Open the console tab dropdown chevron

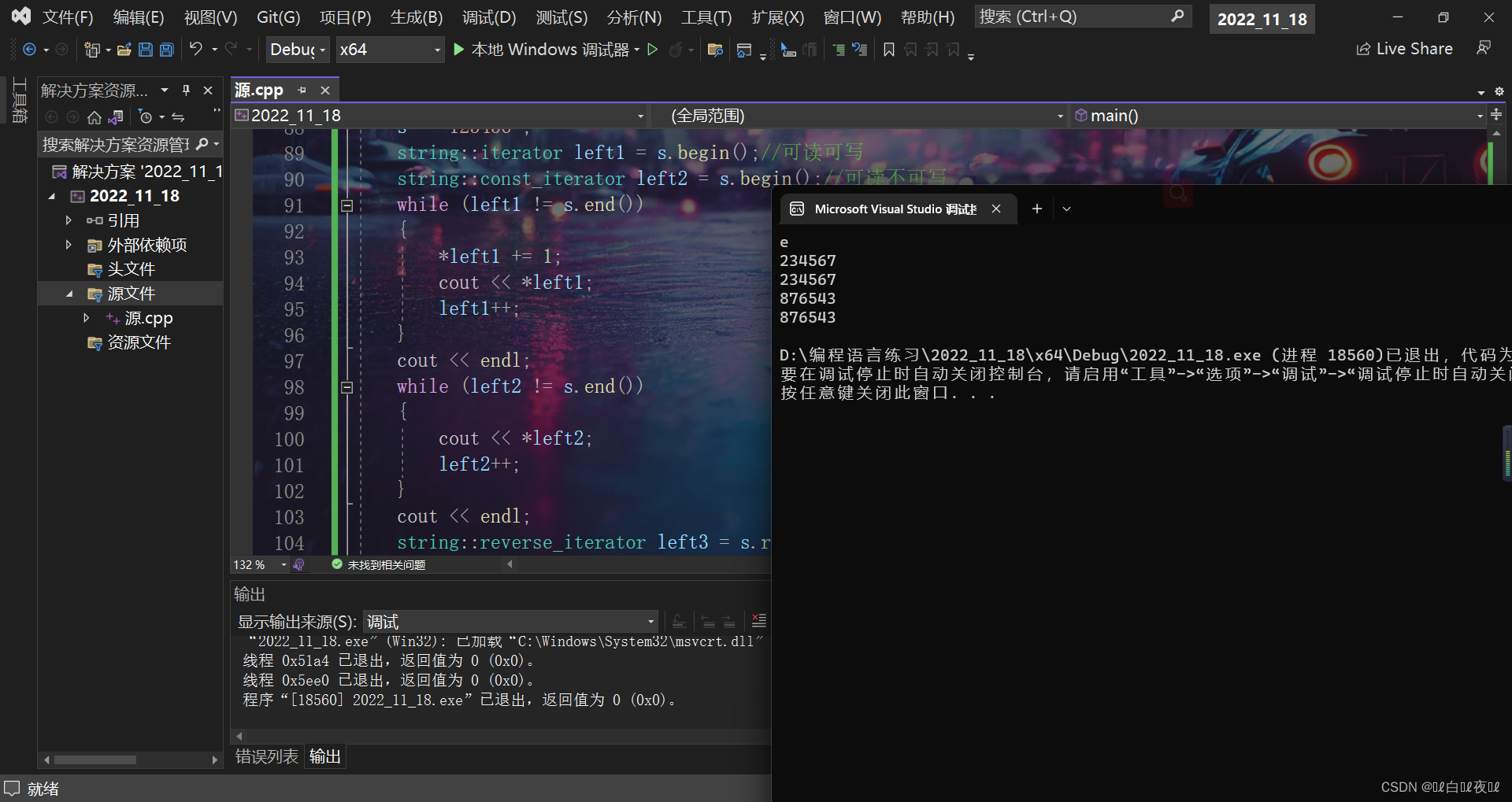point(1066,209)
